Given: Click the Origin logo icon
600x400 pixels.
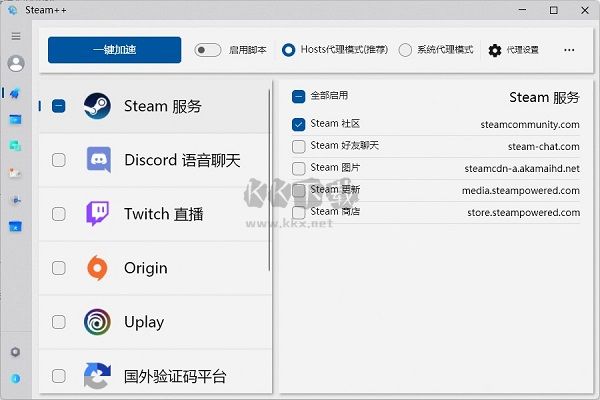Looking at the screenshot, I should click(x=97, y=268).
